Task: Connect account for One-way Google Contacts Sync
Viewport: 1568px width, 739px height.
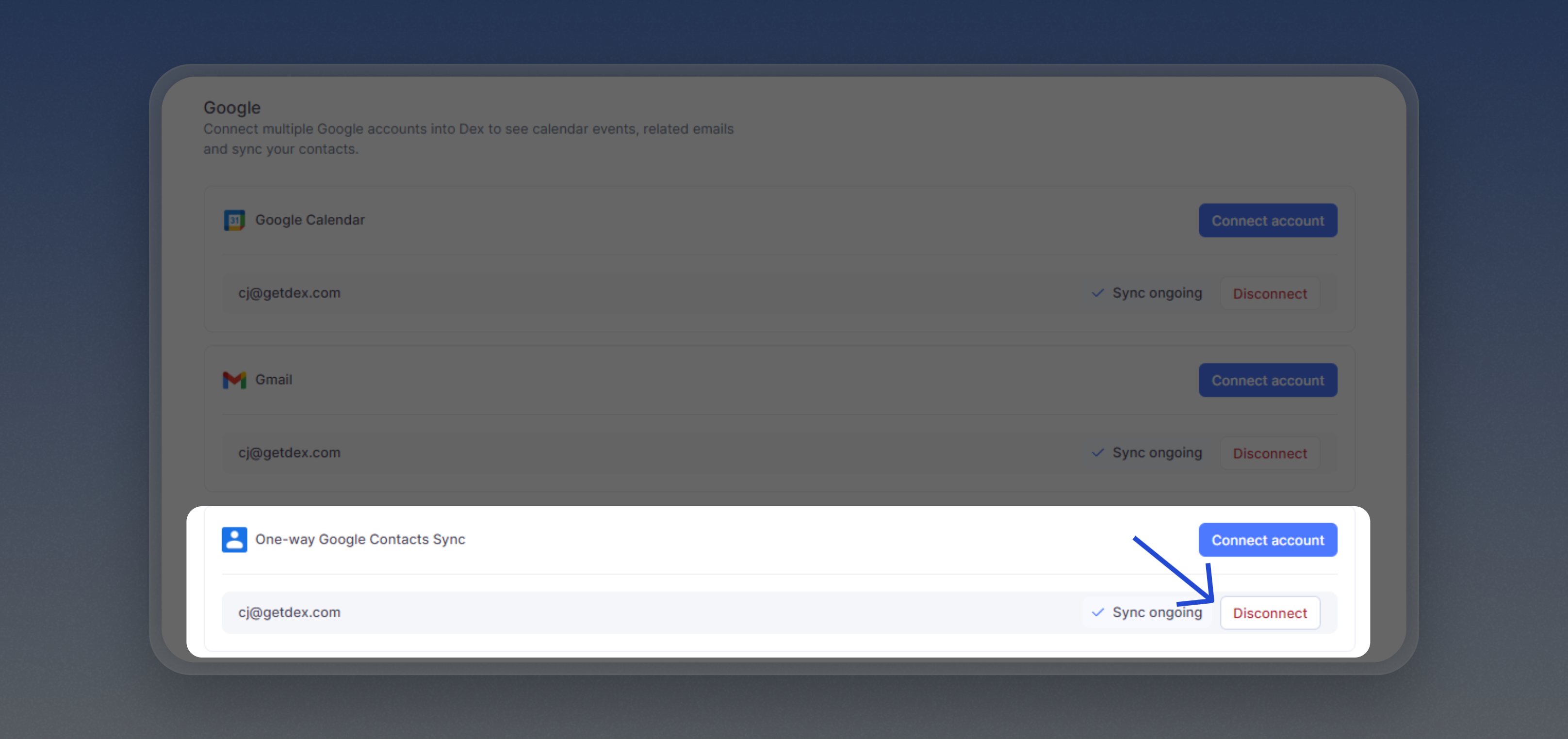Action: (1268, 540)
